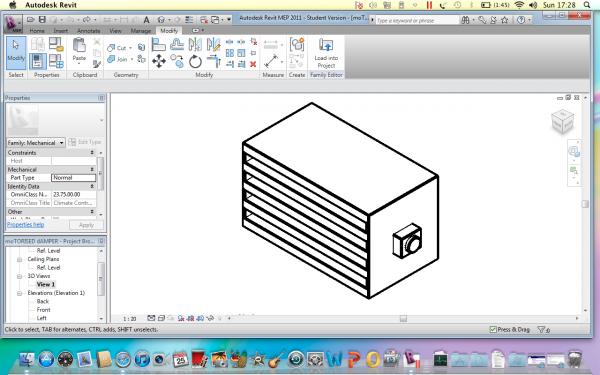Click the Spotlight search icon in menu bar
600x375 pixels.
pos(587,5)
